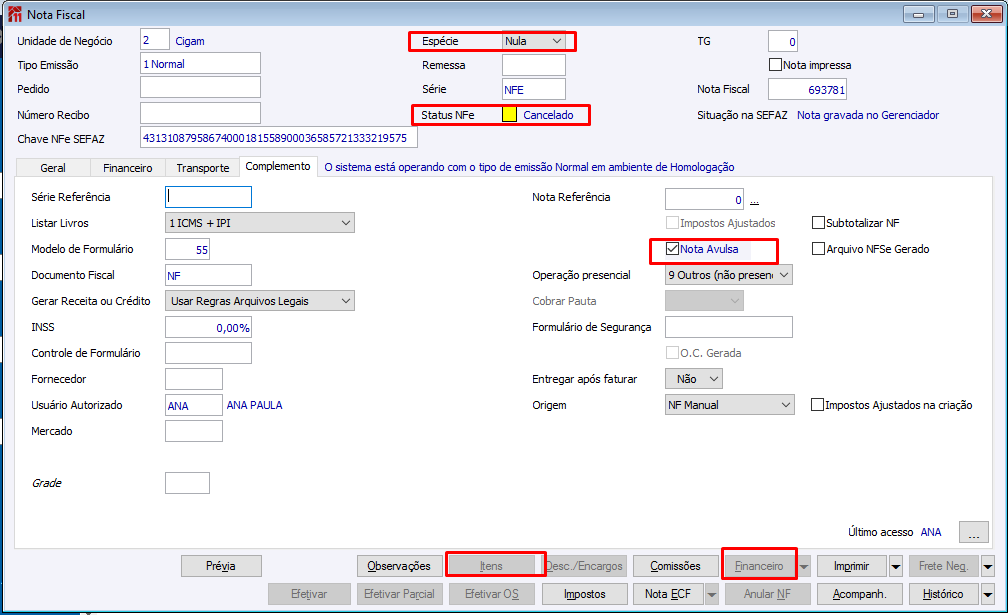Click the Nota ECF button
The image size is (1008, 615).
click(668, 594)
